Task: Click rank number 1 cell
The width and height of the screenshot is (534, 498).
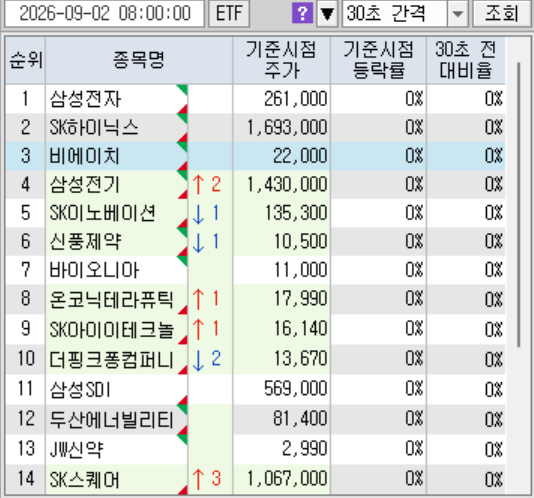Action: pyautogui.click(x=26, y=99)
